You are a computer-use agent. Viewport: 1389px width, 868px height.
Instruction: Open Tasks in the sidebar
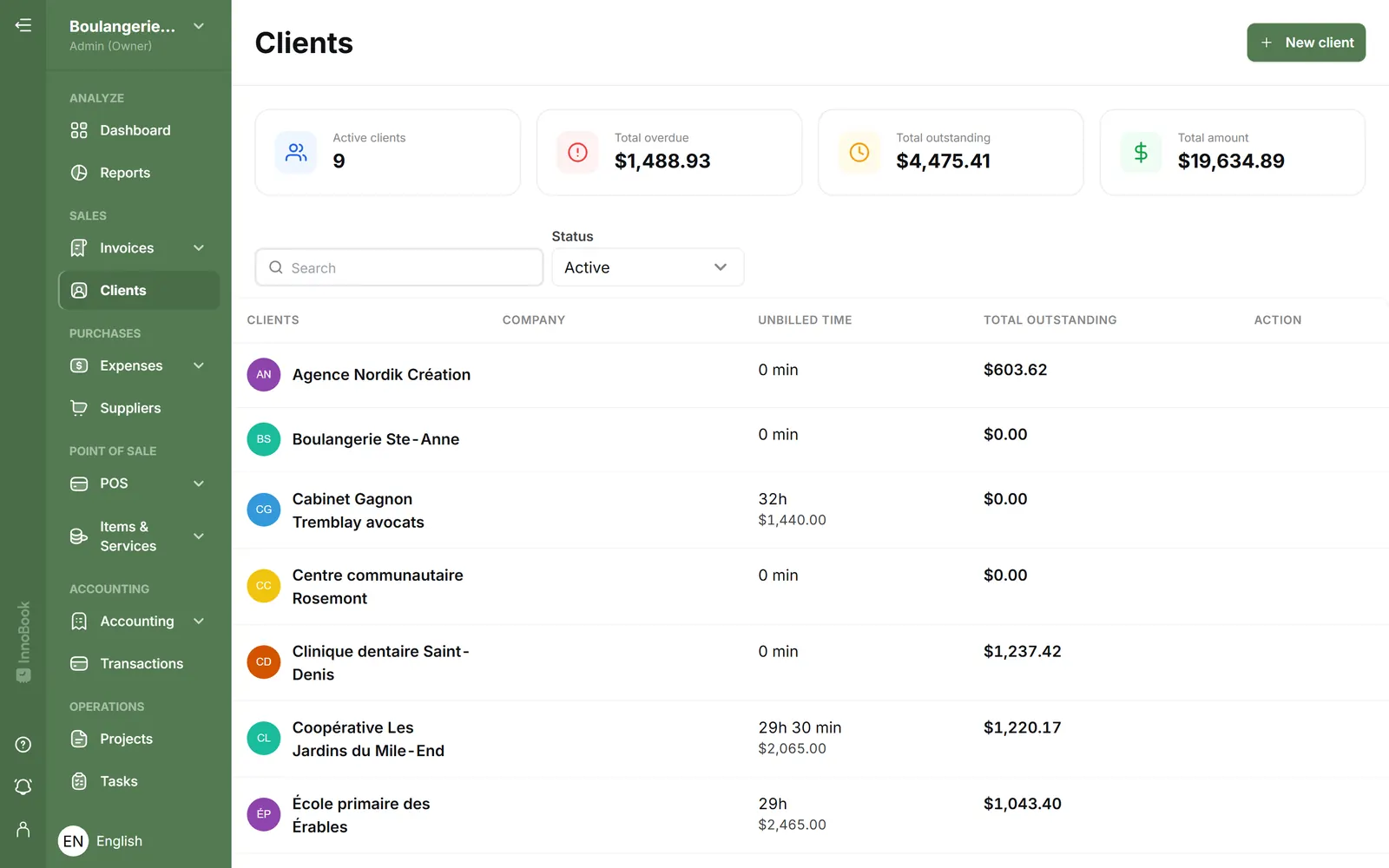[x=139, y=782]
